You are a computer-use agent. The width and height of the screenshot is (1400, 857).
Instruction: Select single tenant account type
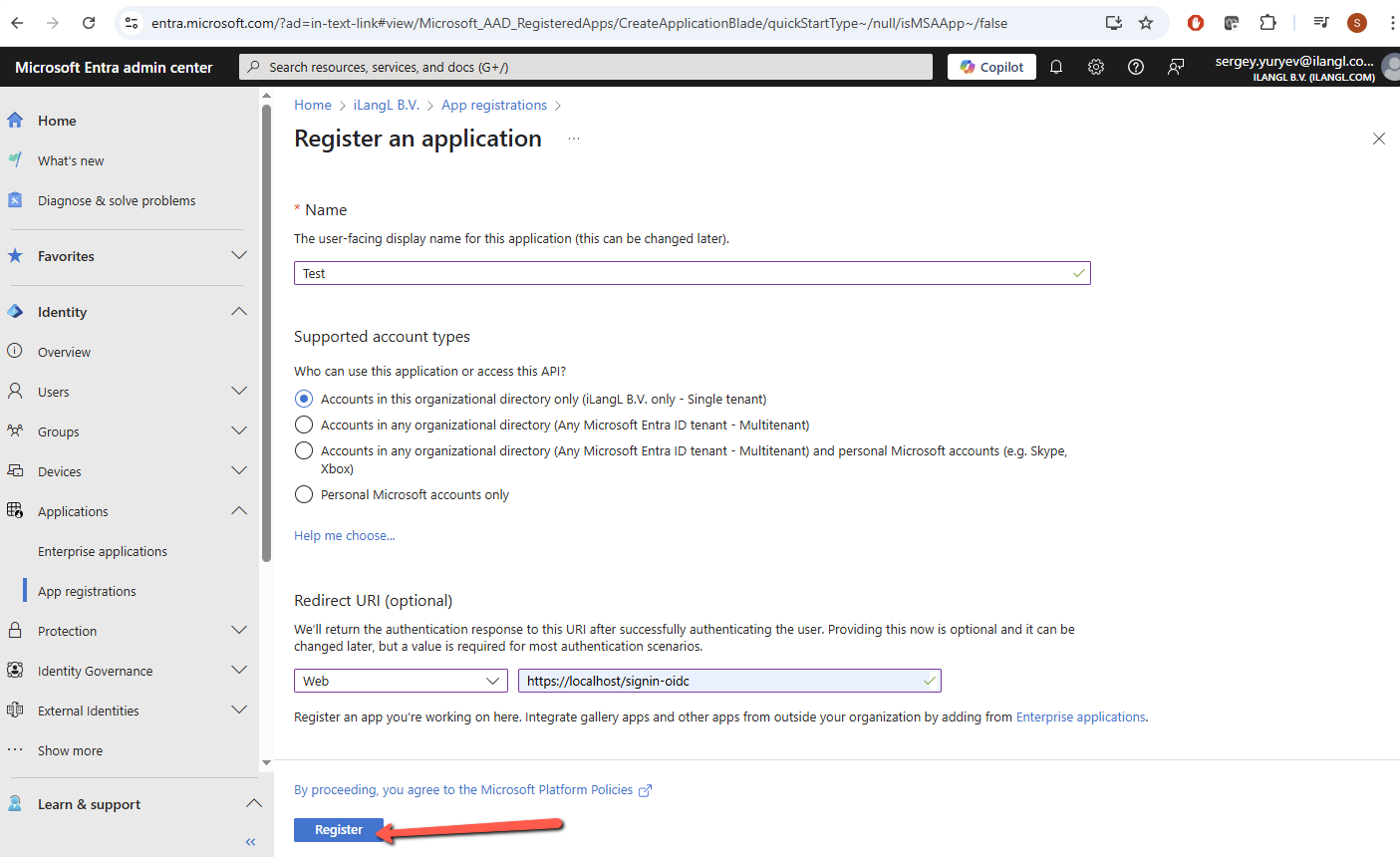pos(304,399)
